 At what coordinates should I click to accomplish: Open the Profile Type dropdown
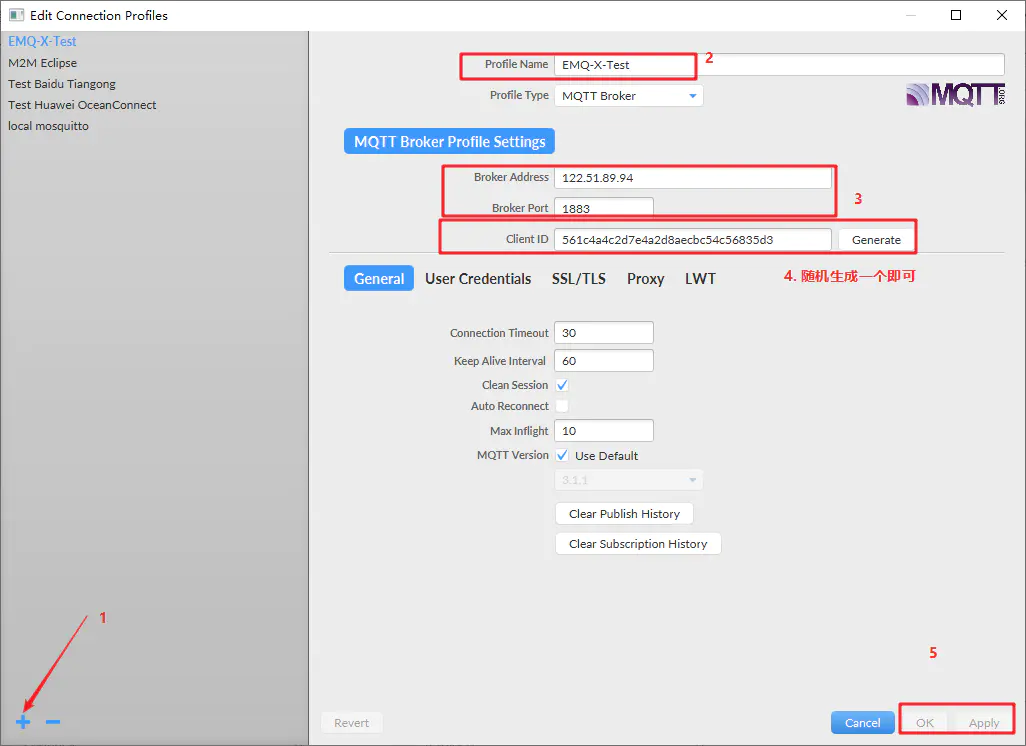click(x=629, y=96)
